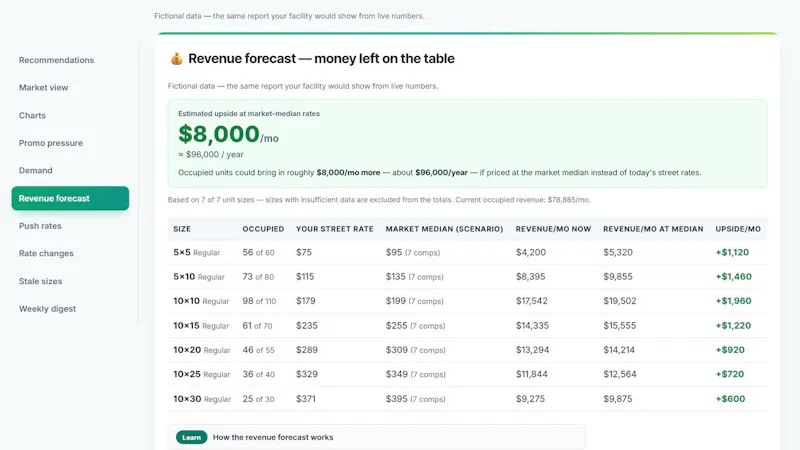Go to Stale sizes page
800x450 pixels.
click(x=40, y=281)
